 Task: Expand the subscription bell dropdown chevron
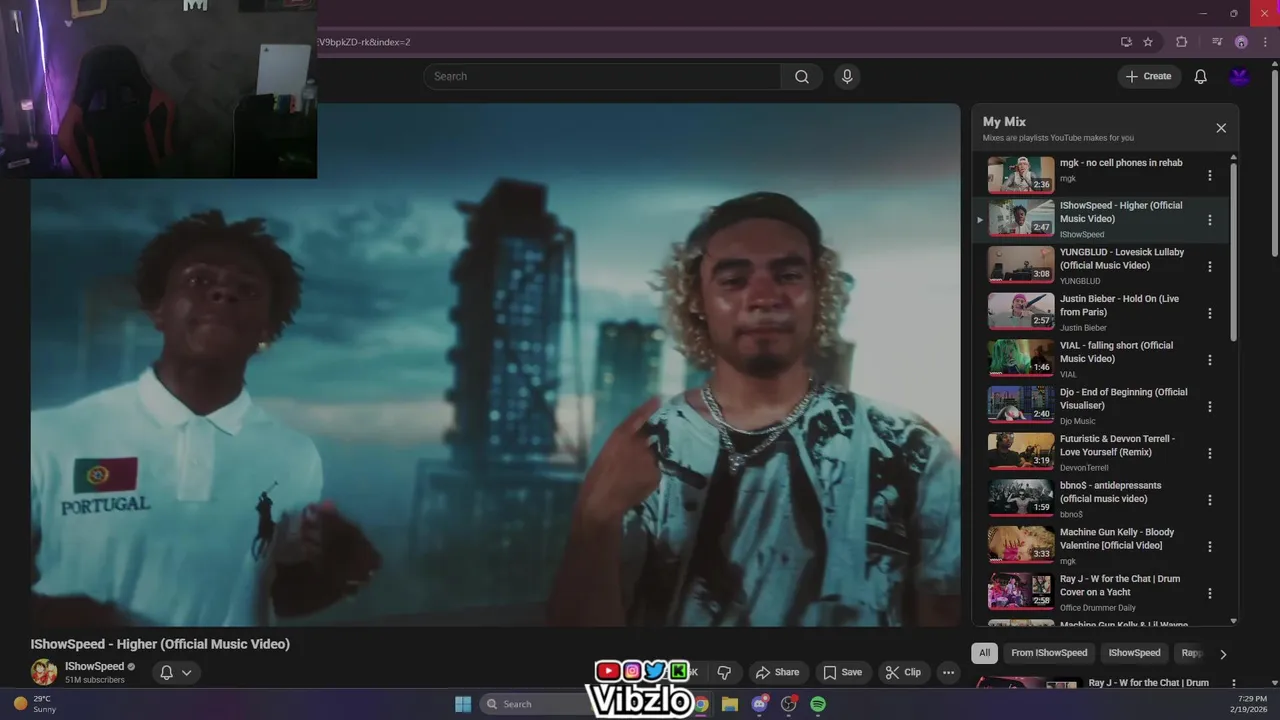pyautogui.click(x=187, y=672)
